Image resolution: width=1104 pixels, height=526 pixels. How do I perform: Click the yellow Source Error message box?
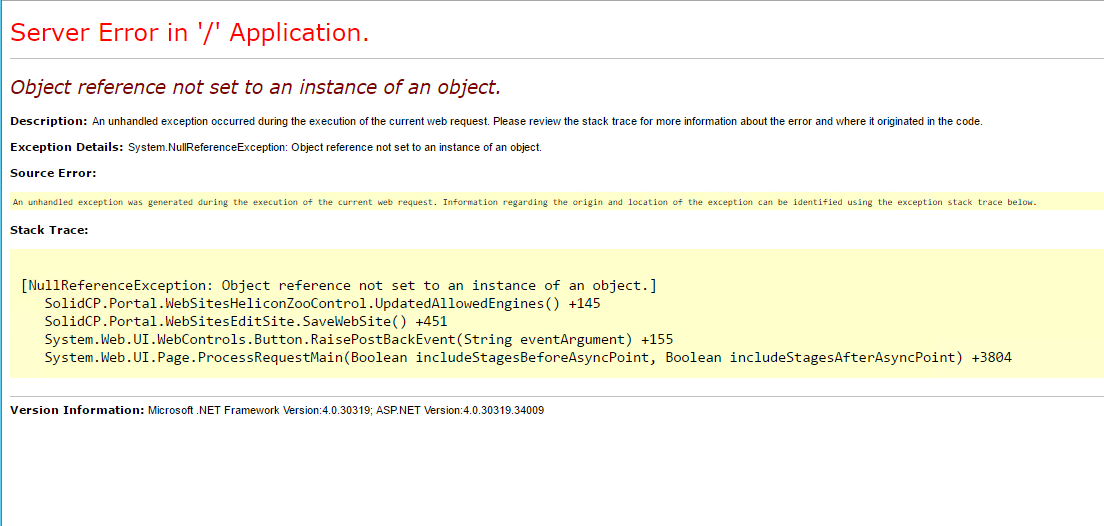click(557, 201)
